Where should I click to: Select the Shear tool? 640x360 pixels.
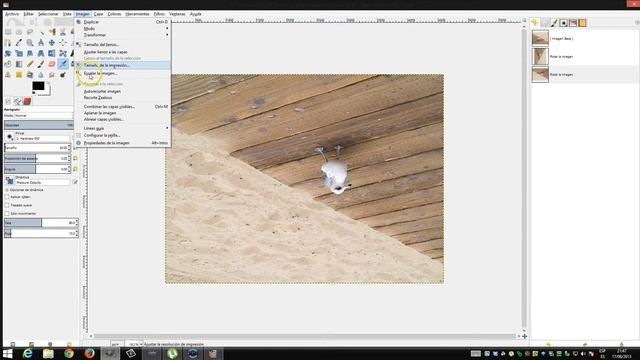[30, 53]
